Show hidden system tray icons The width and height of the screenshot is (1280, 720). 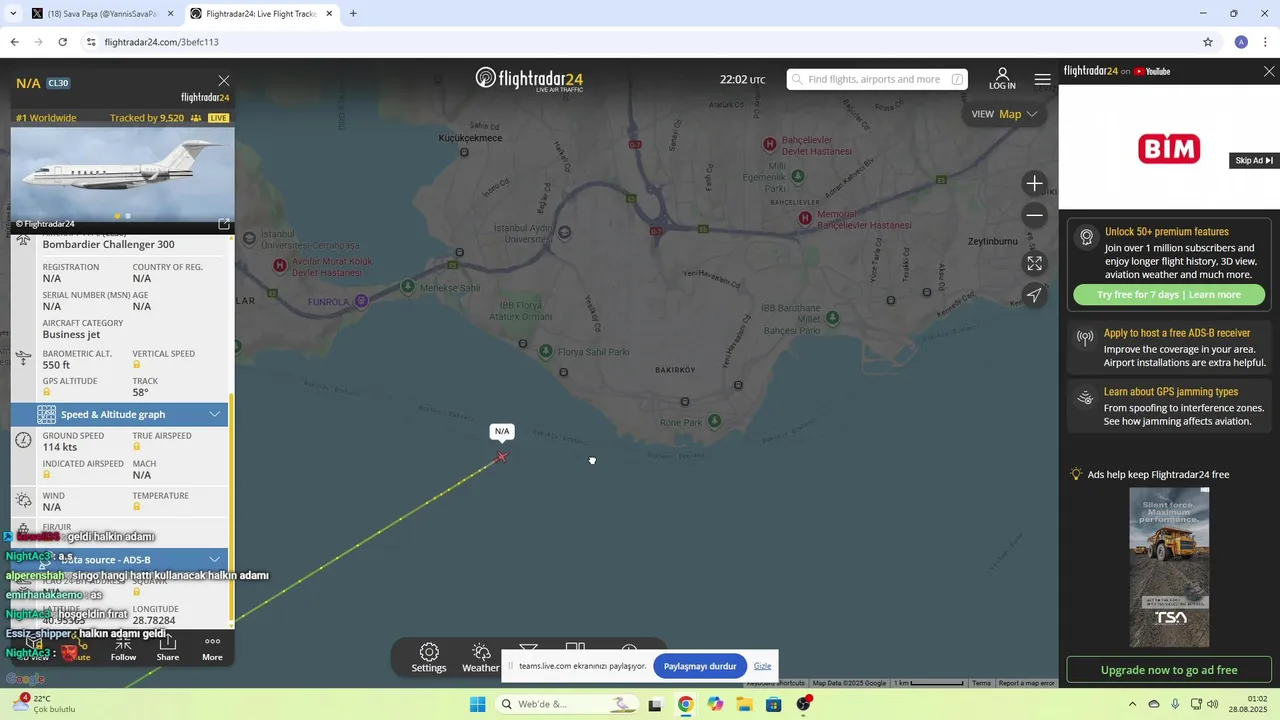point(1132,704)
